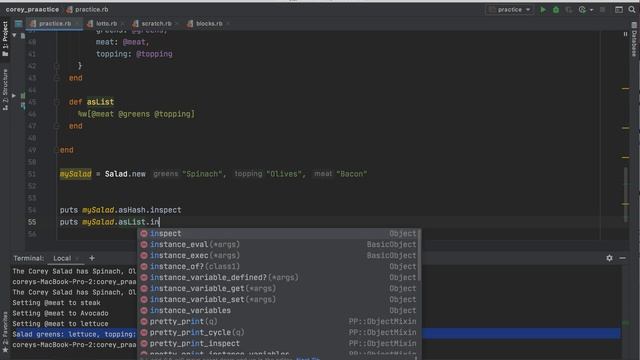This screenshot has width=640, height=360.
Task: Click 'Setting @meat to steak' terminal line
Action: [56, 303]
